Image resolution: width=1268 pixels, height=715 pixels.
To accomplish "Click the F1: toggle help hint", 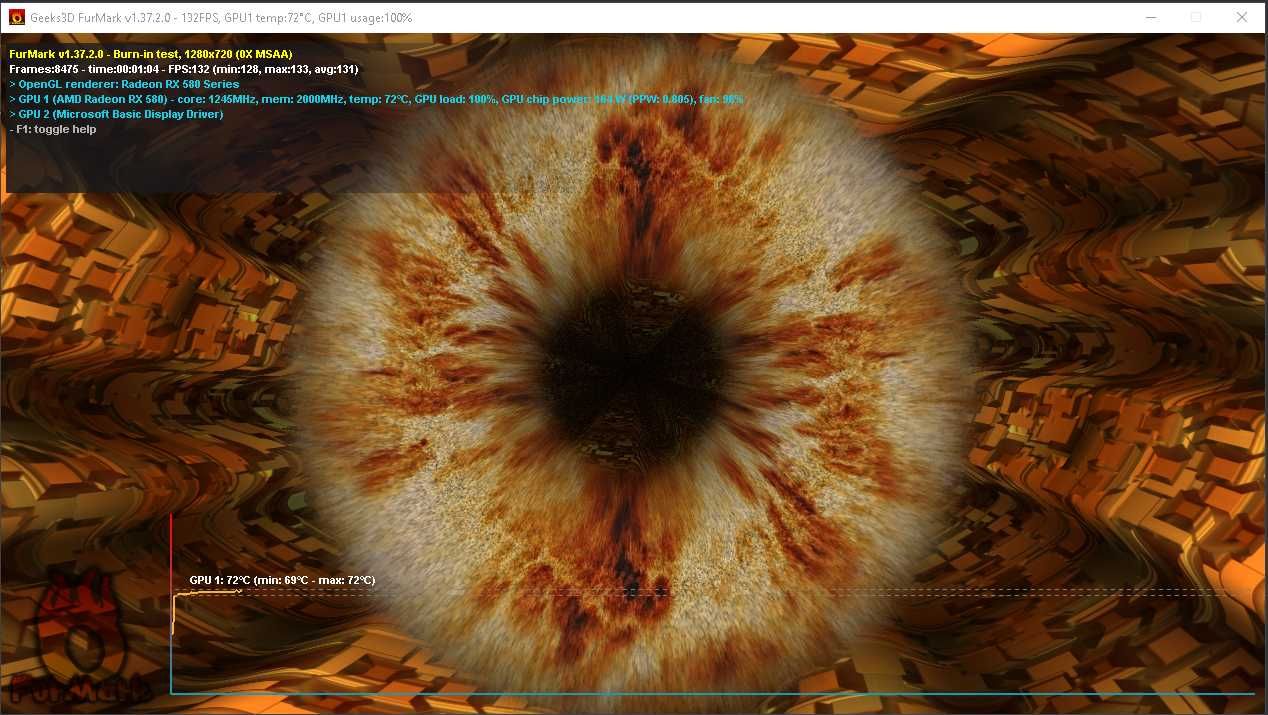I will 53,129.
